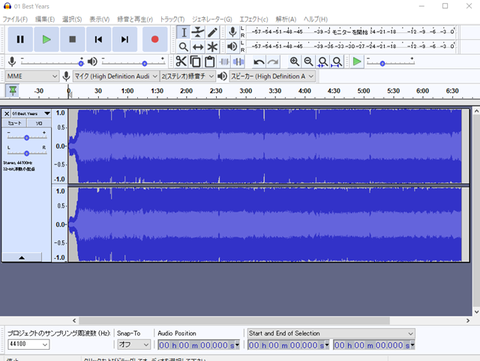Click the track gain slider knob
This screenshot has width=480, height=361.
coord(26,138)
